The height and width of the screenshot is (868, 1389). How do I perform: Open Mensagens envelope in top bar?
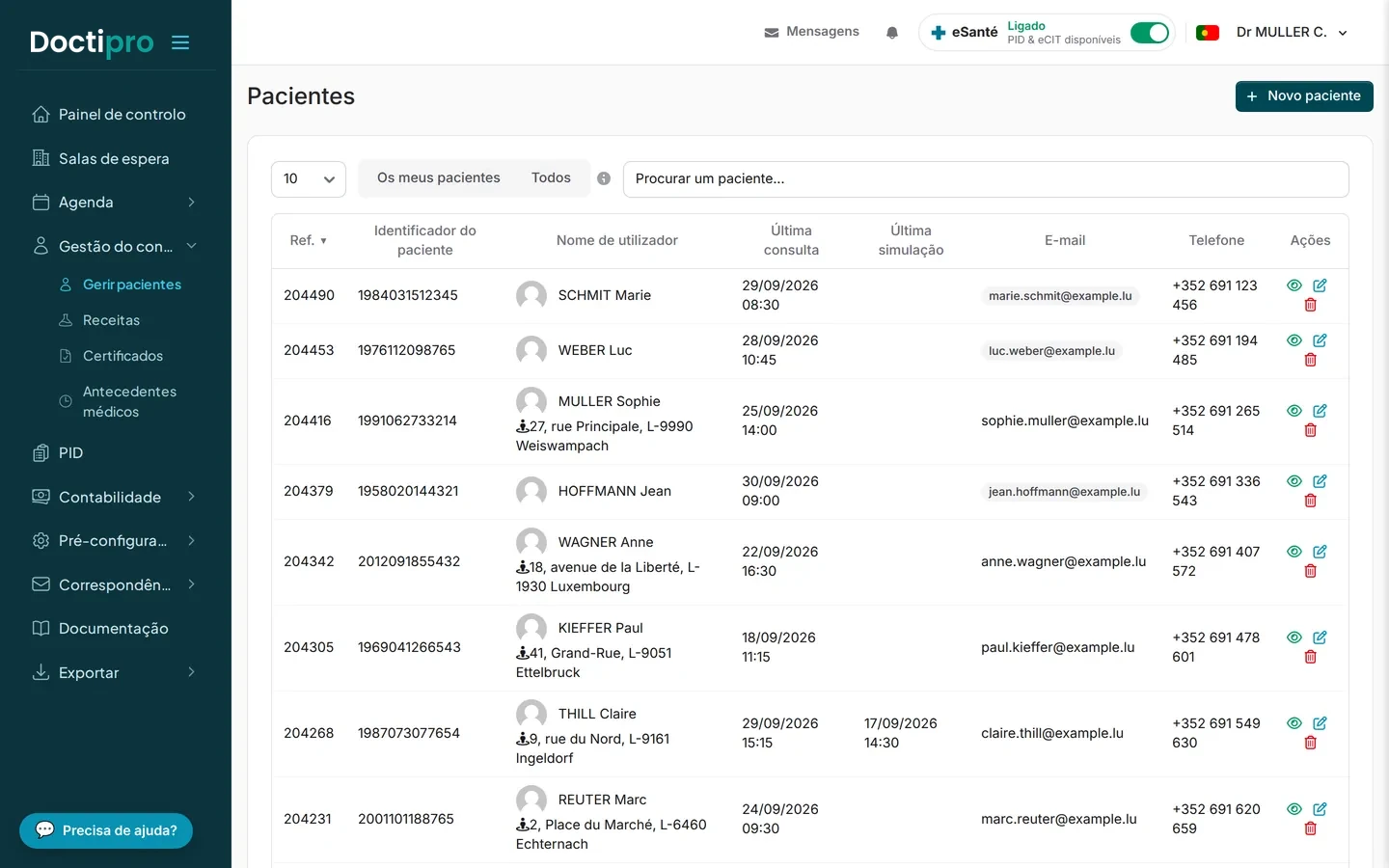[x=772, y=33]
